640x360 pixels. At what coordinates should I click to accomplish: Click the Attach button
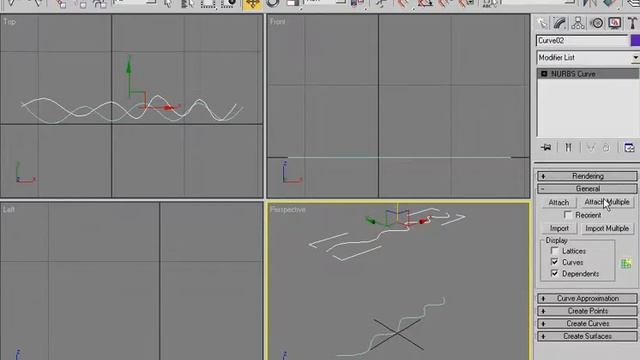pos(559,202)
